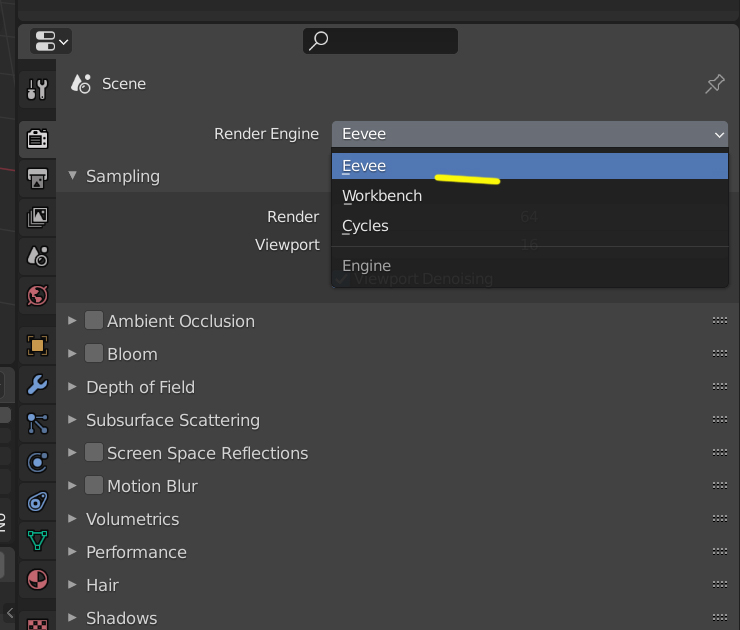Select Cycles from the engine list

(366, 226)
